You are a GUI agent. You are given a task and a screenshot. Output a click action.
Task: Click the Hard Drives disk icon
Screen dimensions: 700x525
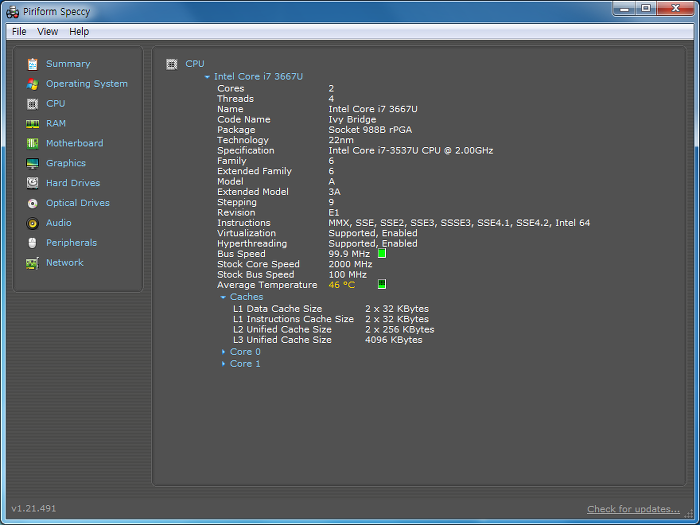coord(32,183)
